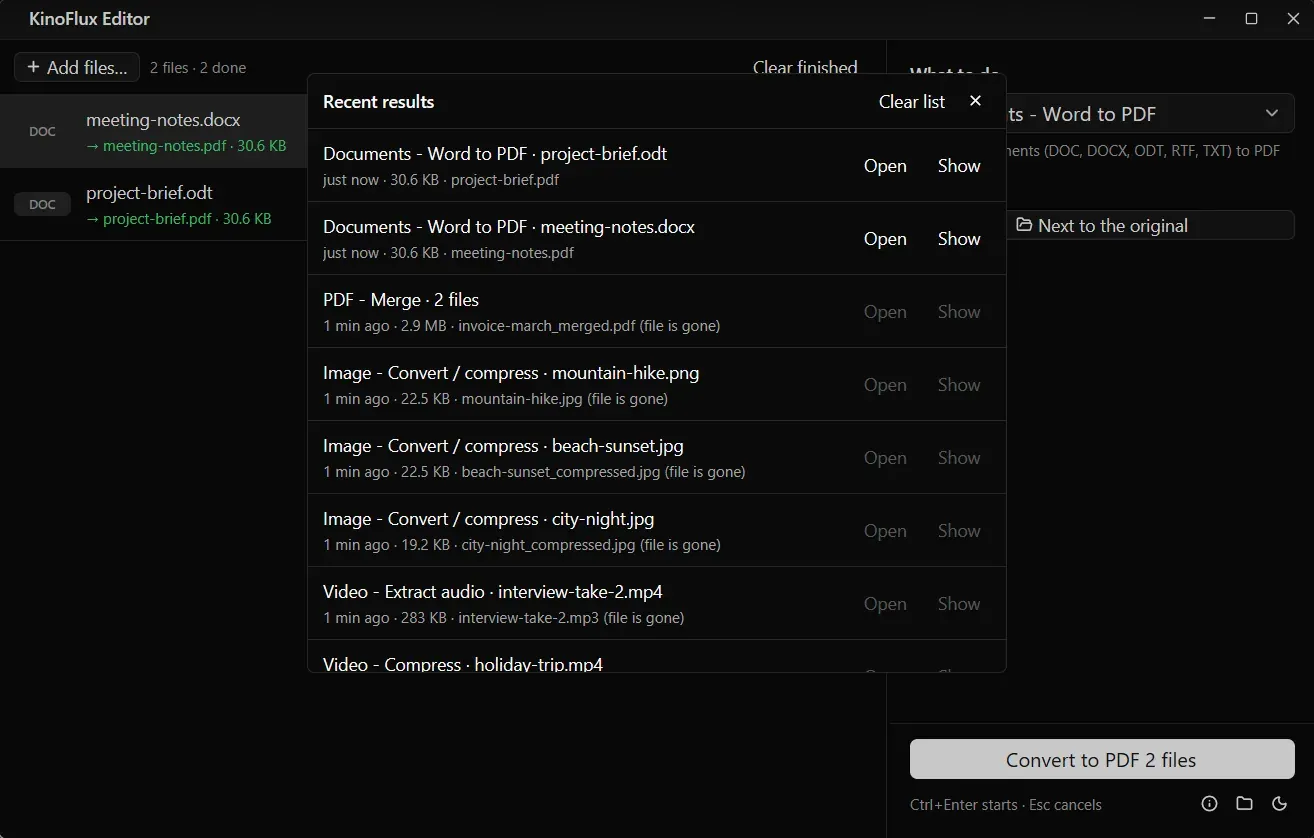1314x838 pixels.
Task: Click the info icon in the bottom bar
Action: (1209, 804)
